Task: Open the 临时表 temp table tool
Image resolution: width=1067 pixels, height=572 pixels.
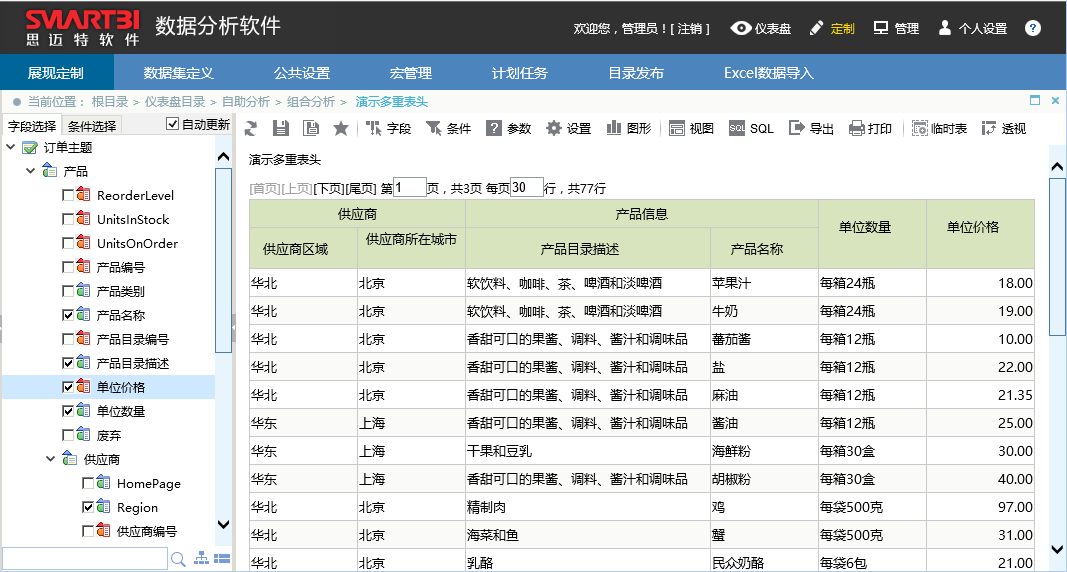Action: [x=940, y=129]
